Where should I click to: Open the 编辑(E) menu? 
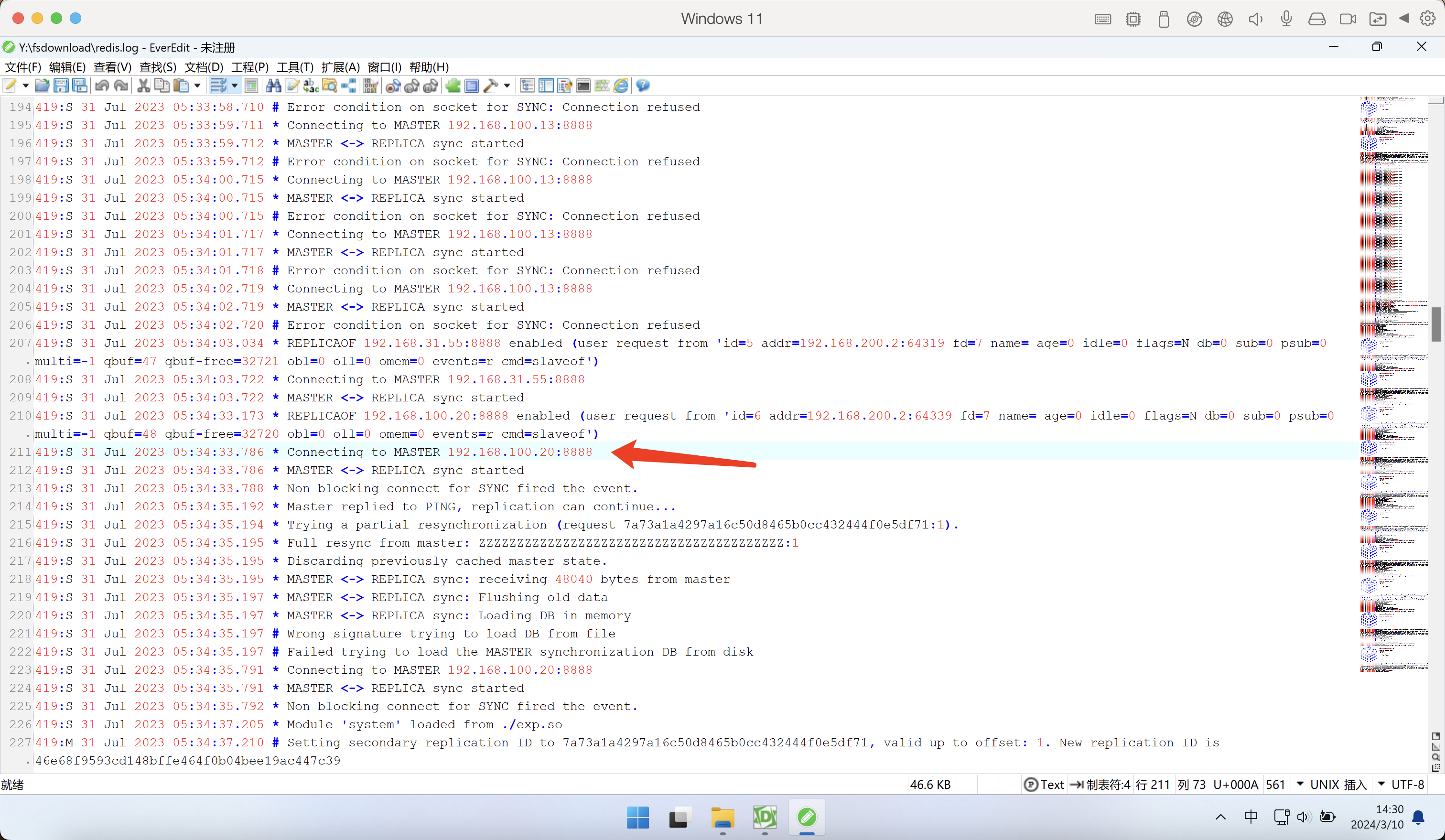68,67
